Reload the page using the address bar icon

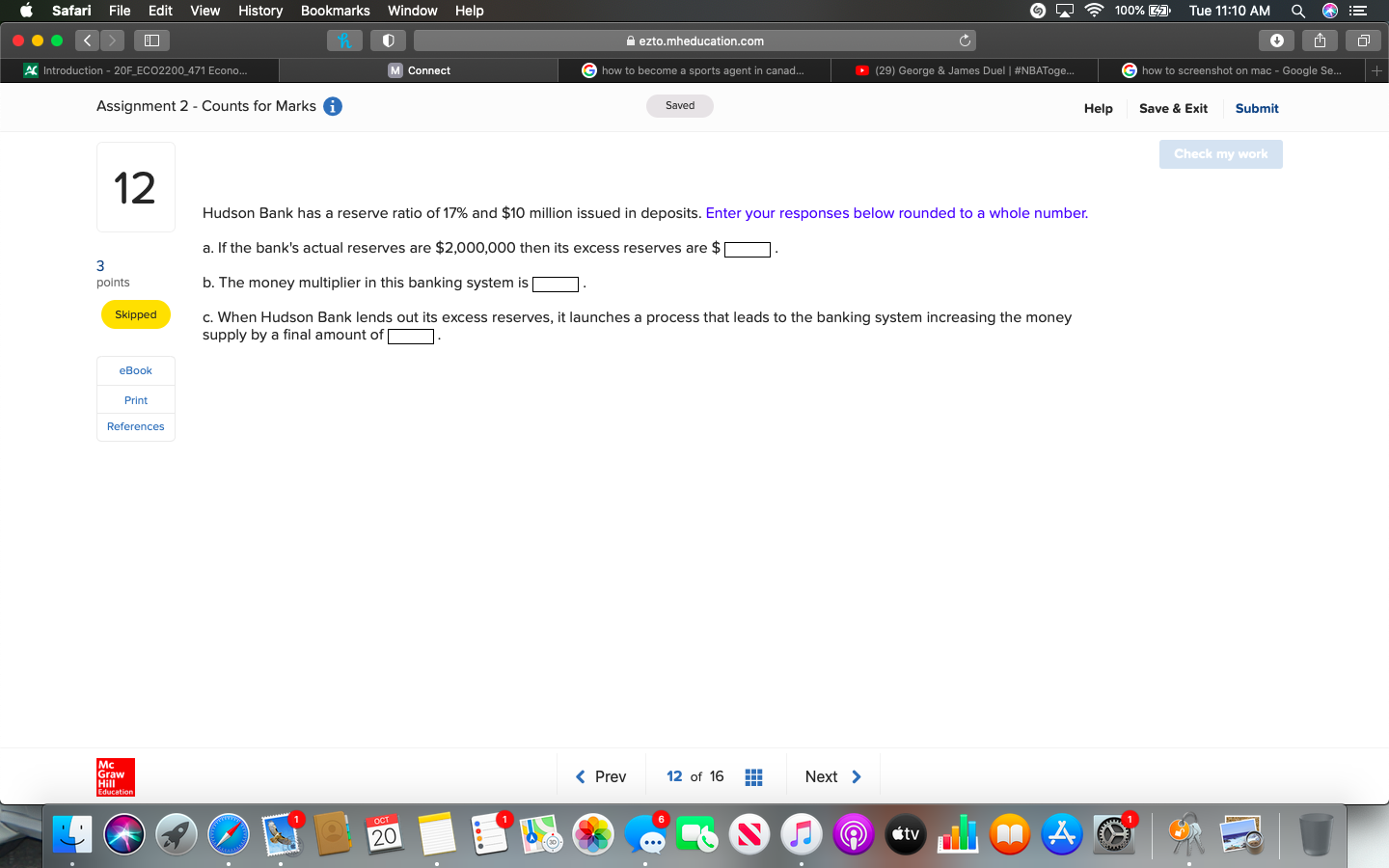pyautogui.click(x=965, y=40)
